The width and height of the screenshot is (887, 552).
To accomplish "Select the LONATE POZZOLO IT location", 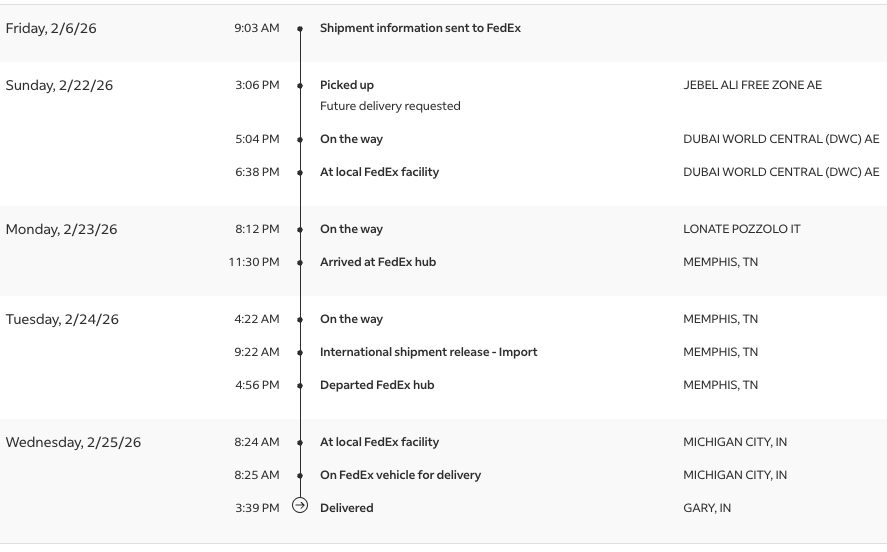I will (x=741, y=229).
